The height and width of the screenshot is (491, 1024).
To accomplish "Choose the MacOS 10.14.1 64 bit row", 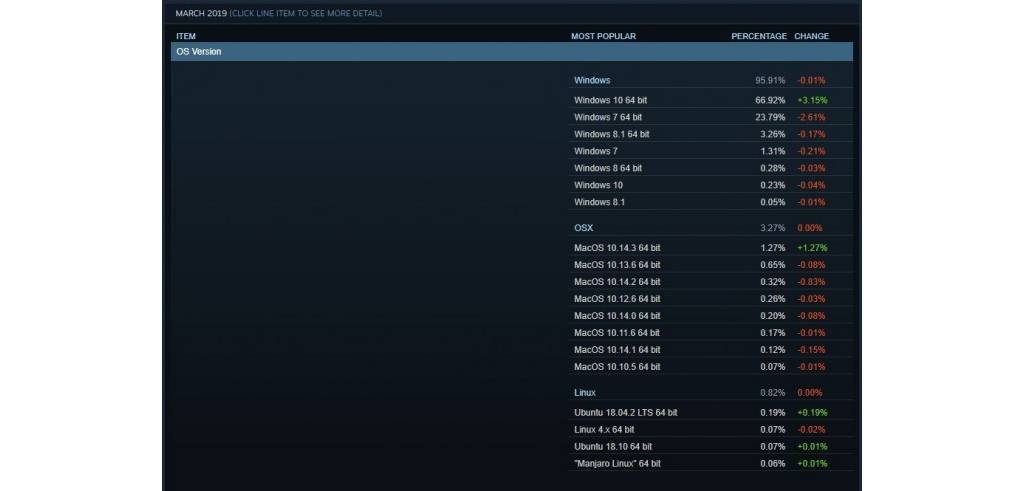I will 710,349.
